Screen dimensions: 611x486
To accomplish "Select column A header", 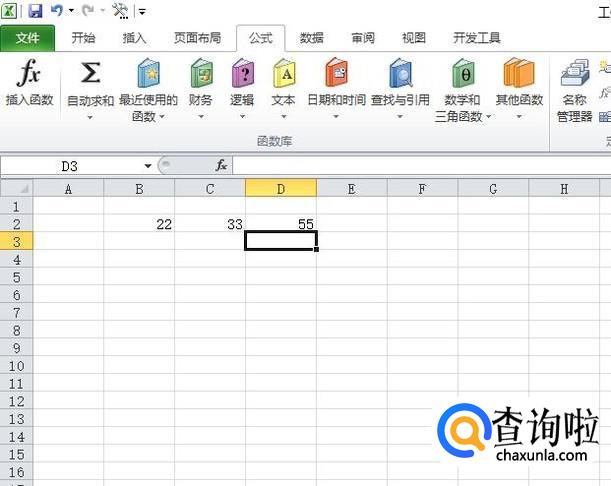I will pyautogui.click(x=69, y=189).
